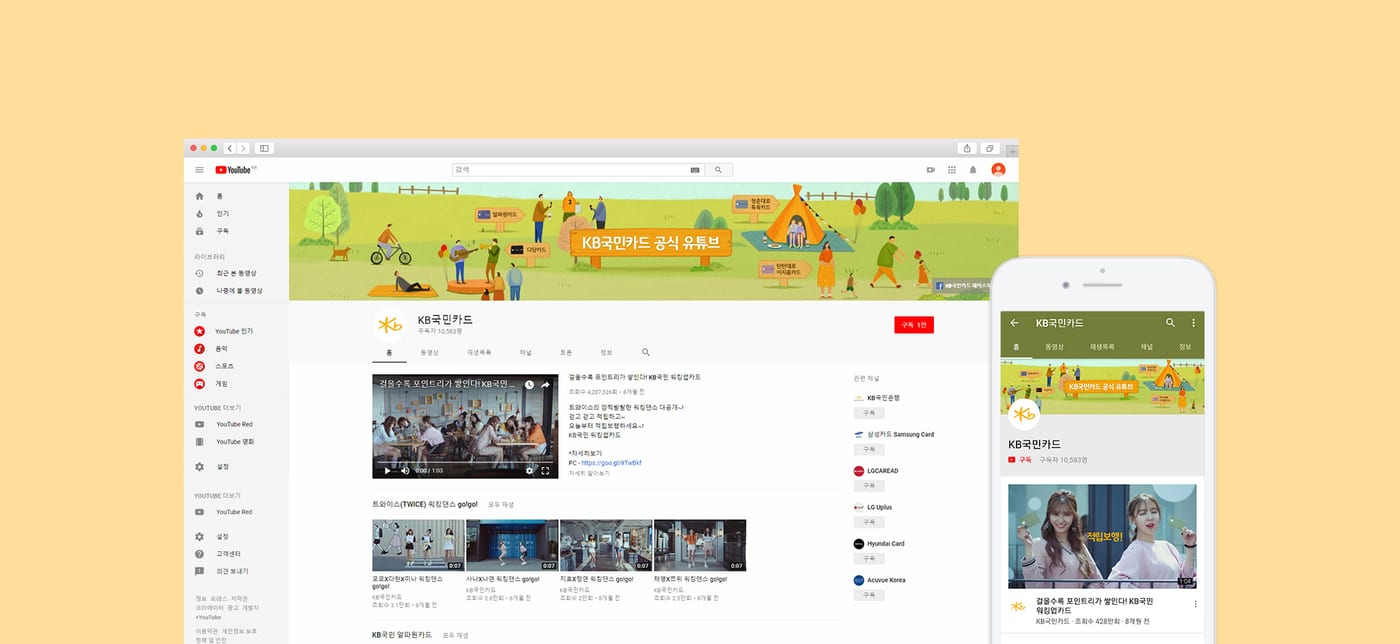
Task: Open 최근 본 동영상 history item
Action: coord(237,273)
